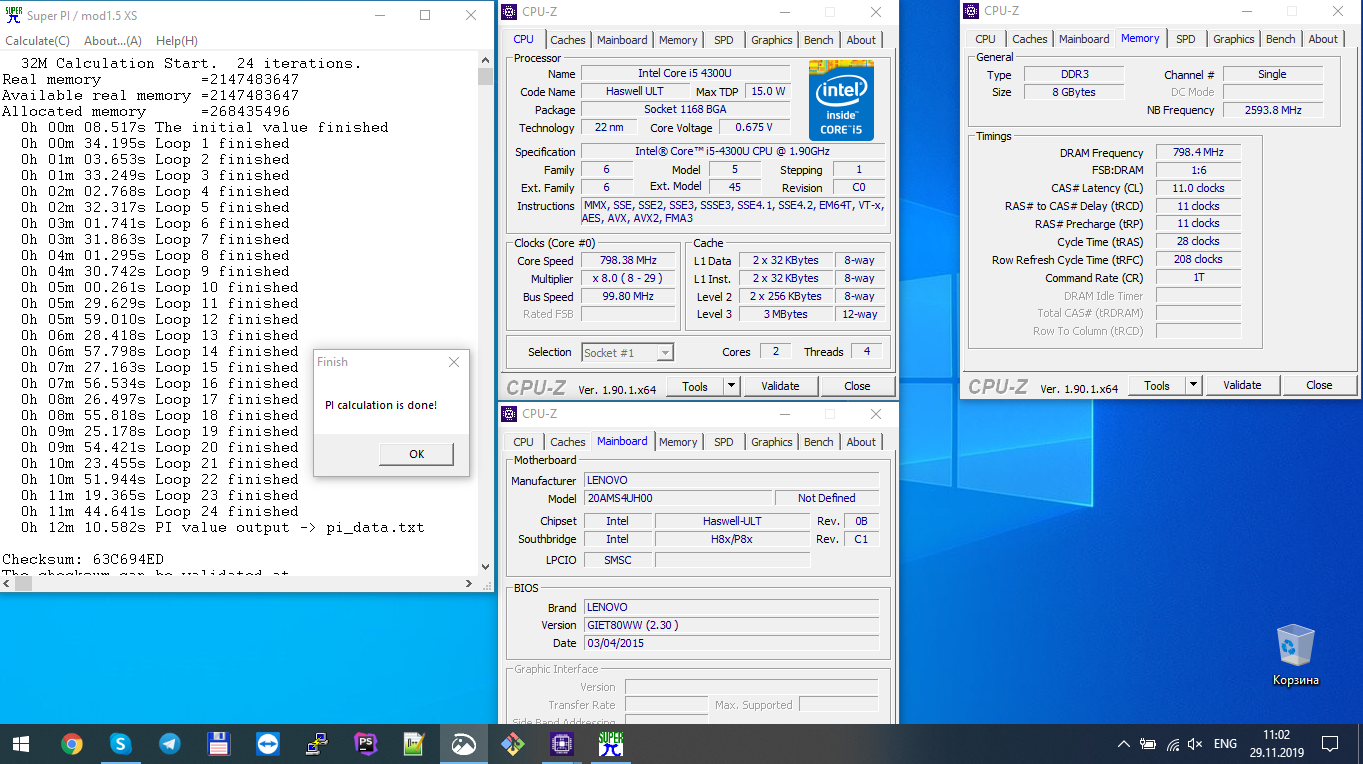Open Skype from the taskbar
Image resolution: width=1363 pixels, height=764 pixels.
(121, 744)
